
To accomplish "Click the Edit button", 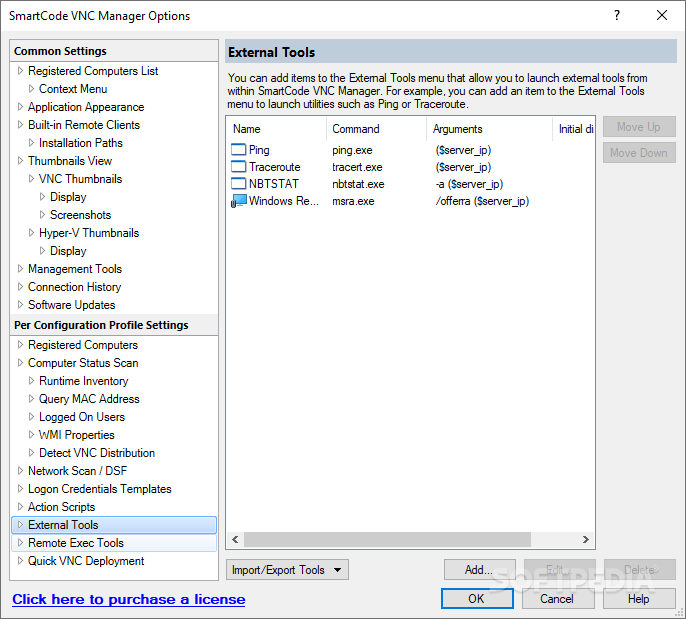I will tap(560, 570).
